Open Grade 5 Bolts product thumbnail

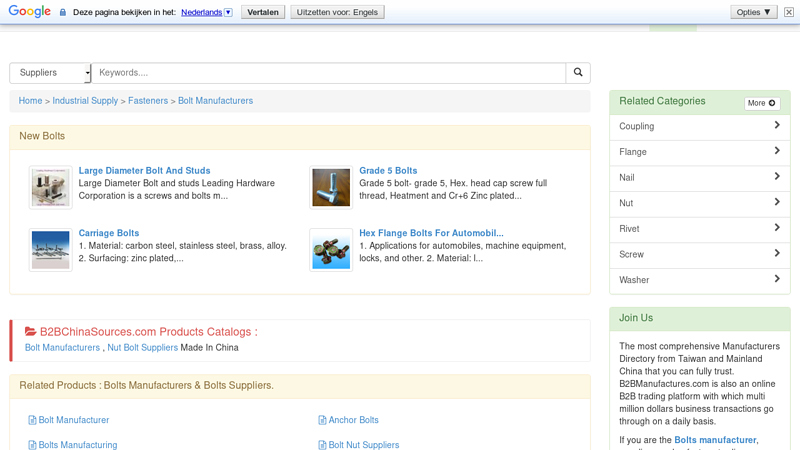point(331,187)
